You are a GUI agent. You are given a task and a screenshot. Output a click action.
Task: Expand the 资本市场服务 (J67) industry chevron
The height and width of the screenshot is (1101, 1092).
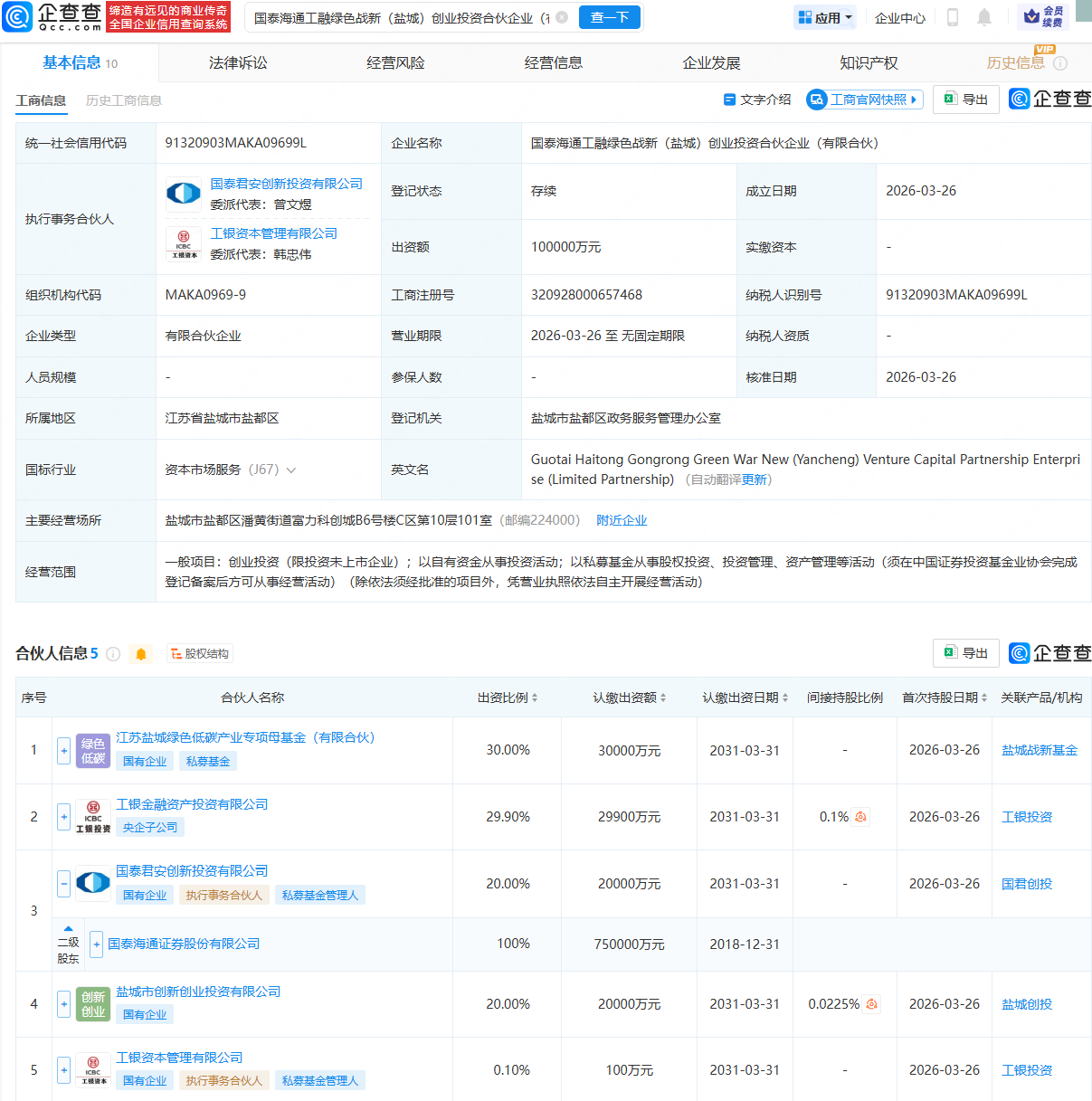[291, 470]
